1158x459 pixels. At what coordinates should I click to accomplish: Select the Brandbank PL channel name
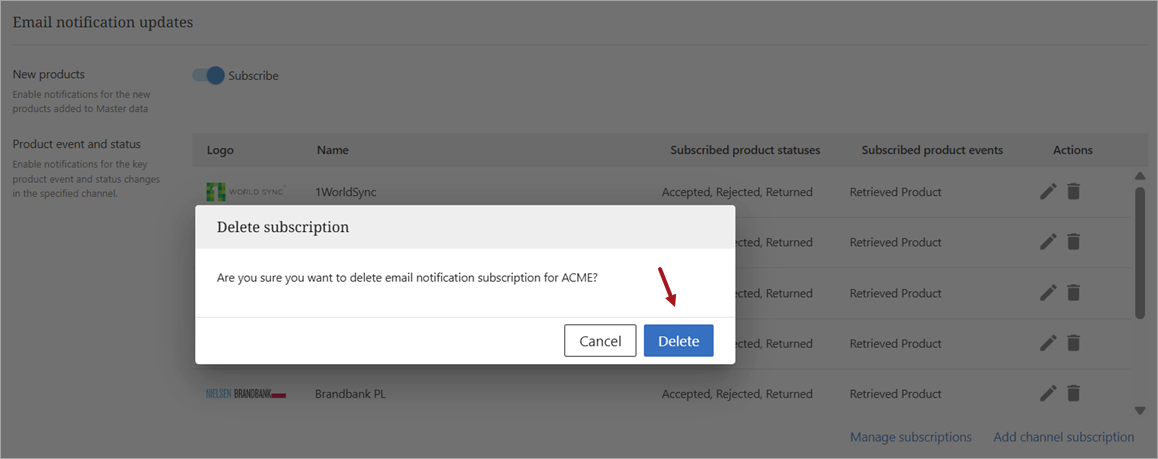click(350, 394)
